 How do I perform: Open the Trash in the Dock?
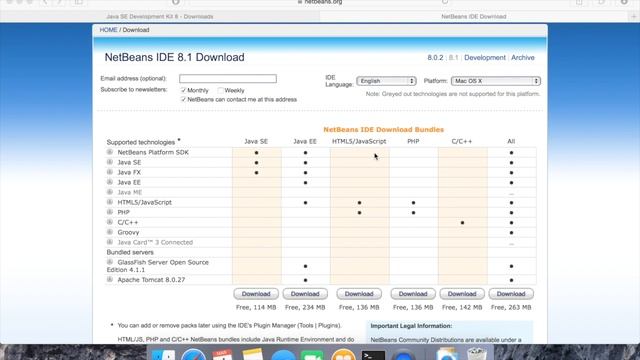[476, 353]
